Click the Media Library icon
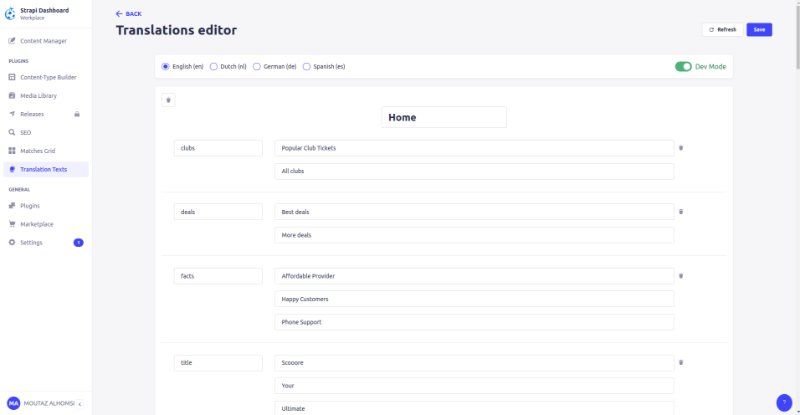Viewport: 800px width, 415px height. 12,95
